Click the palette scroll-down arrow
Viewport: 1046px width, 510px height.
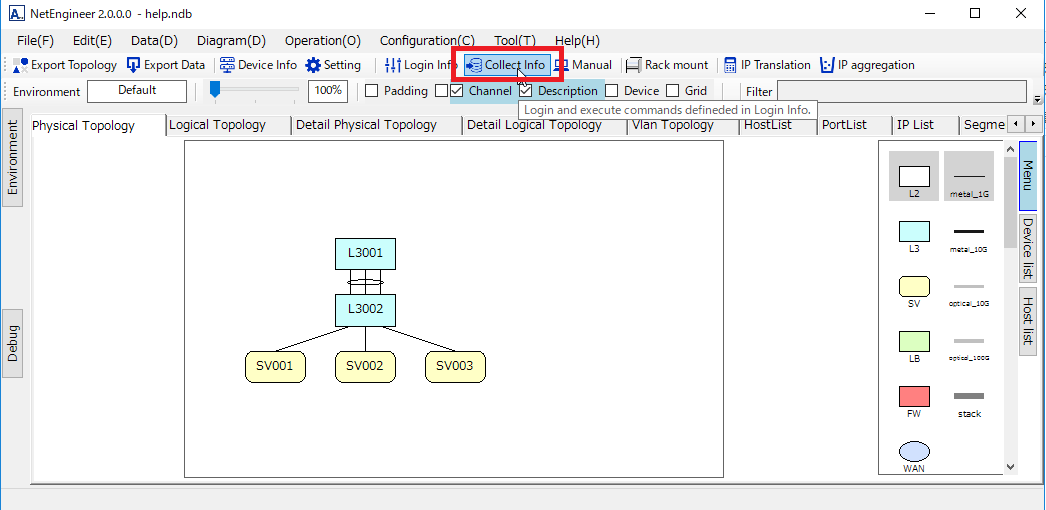tap(1009, 466)
